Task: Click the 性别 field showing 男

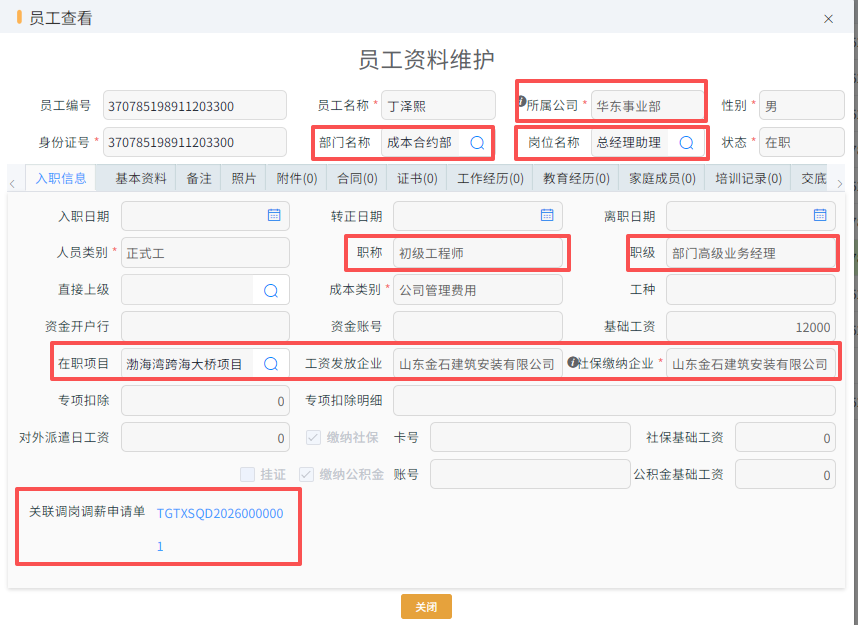Action: pyautogui.click(x=802, y=106)
